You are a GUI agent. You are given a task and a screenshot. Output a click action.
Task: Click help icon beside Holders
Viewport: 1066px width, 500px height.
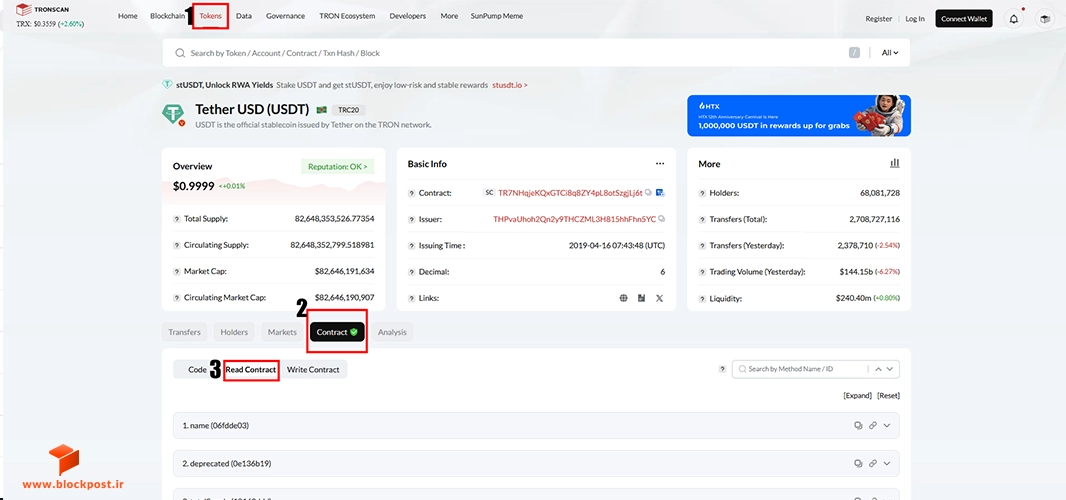pyautogui.click(x=702, y=193)
